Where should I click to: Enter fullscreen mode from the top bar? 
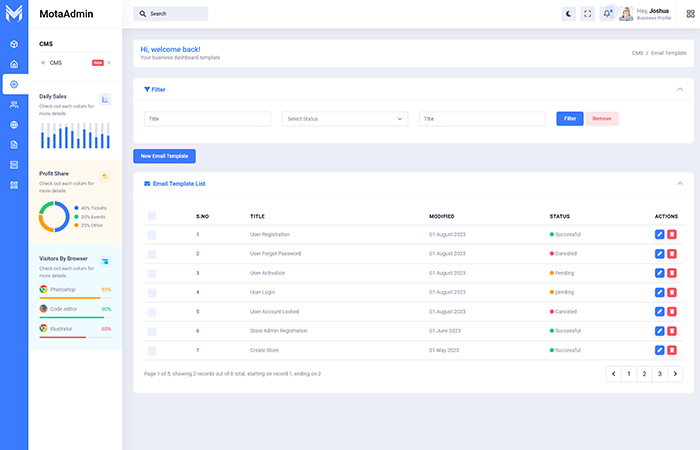(x=587, y=14)
